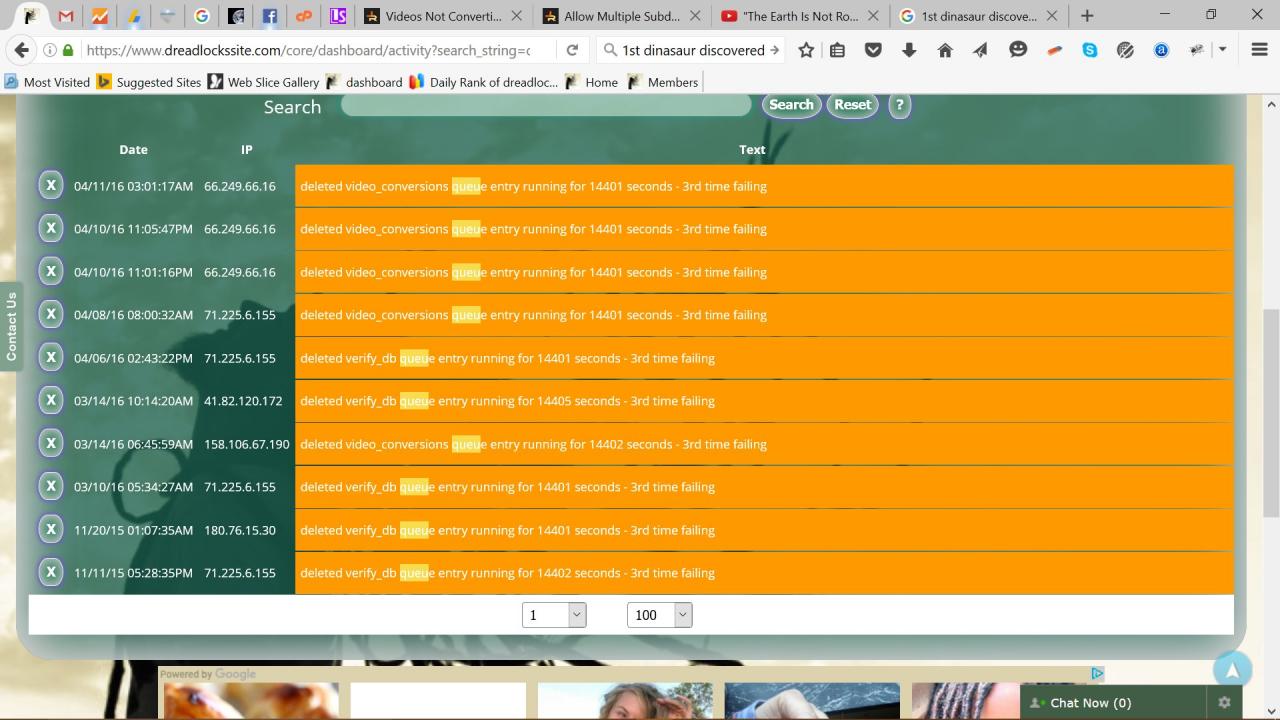The width and height of the screenshot is (1280, 720).
Task: Delete the 11/11/15 05:28:35PM log entry
Action: coord(51,572)
